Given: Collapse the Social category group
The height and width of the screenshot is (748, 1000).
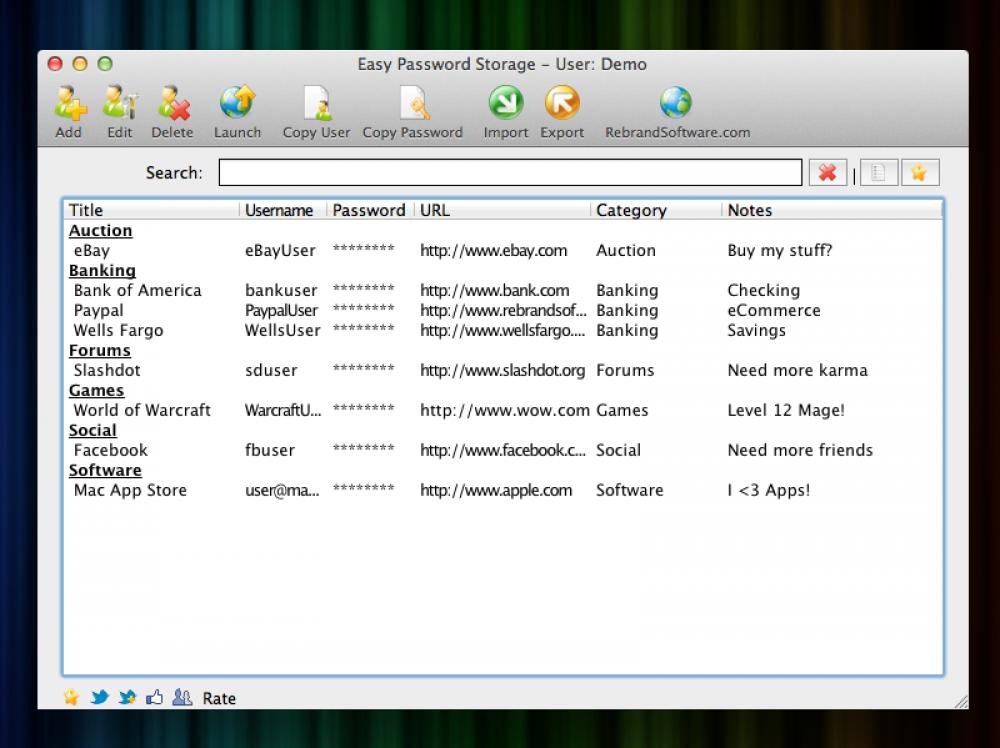Looking at the screenshot, I should point(92,430).
